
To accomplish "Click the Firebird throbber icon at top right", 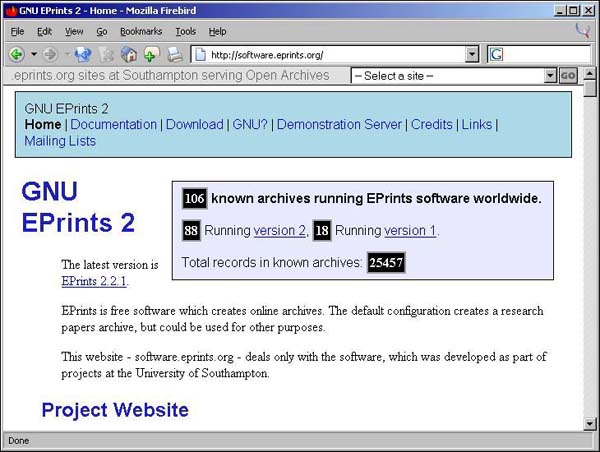I will point(583,31).
